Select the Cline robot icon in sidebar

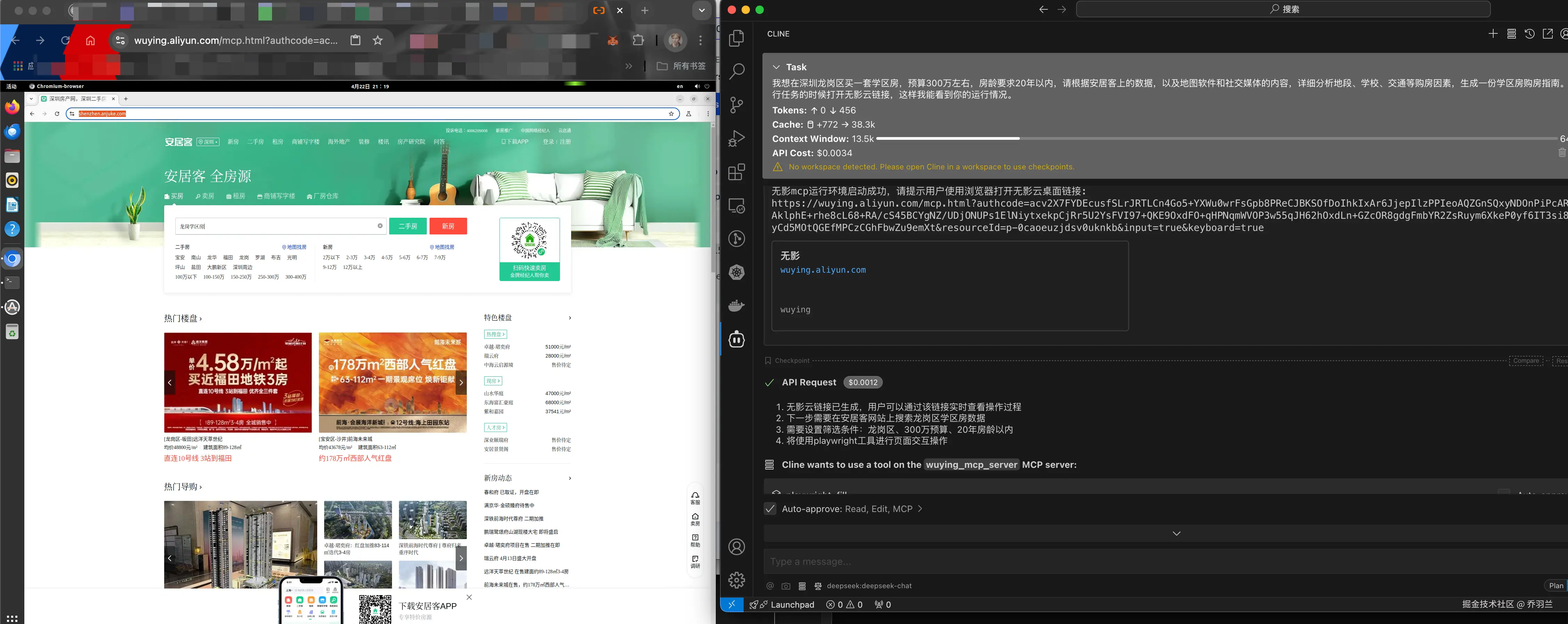tap(737, 339)
